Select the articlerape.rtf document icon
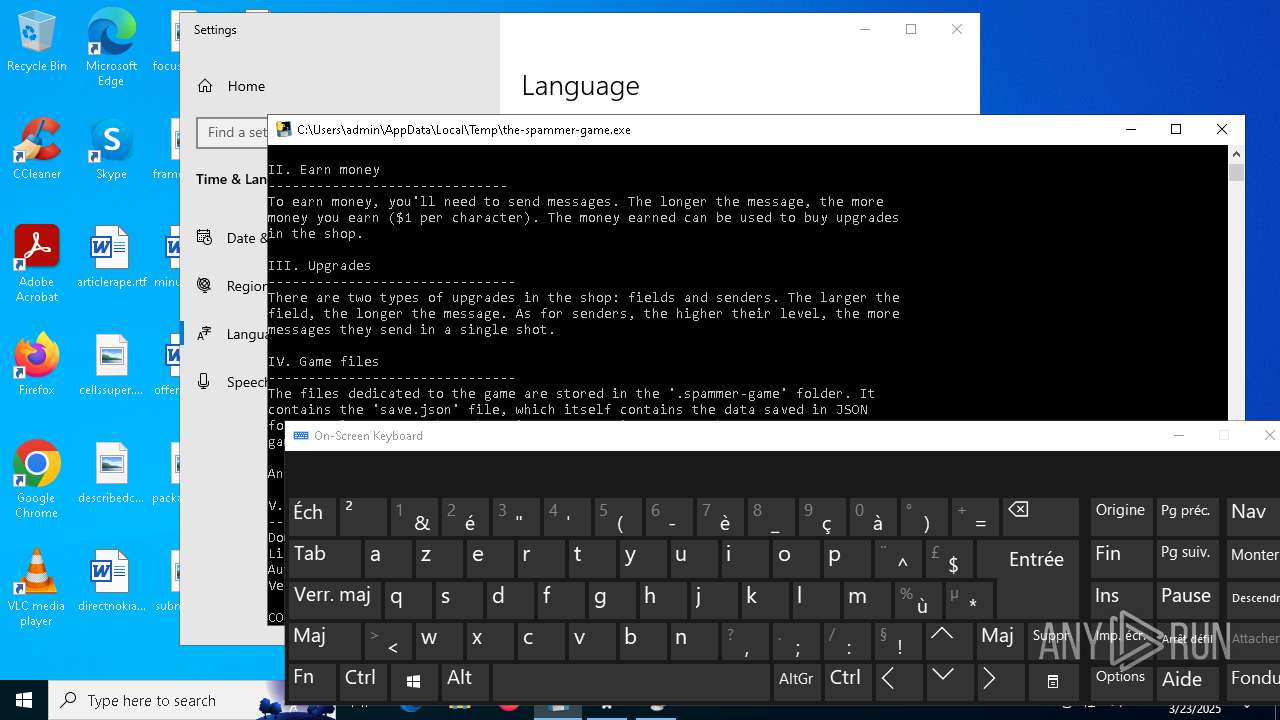 tap(111, 257)
